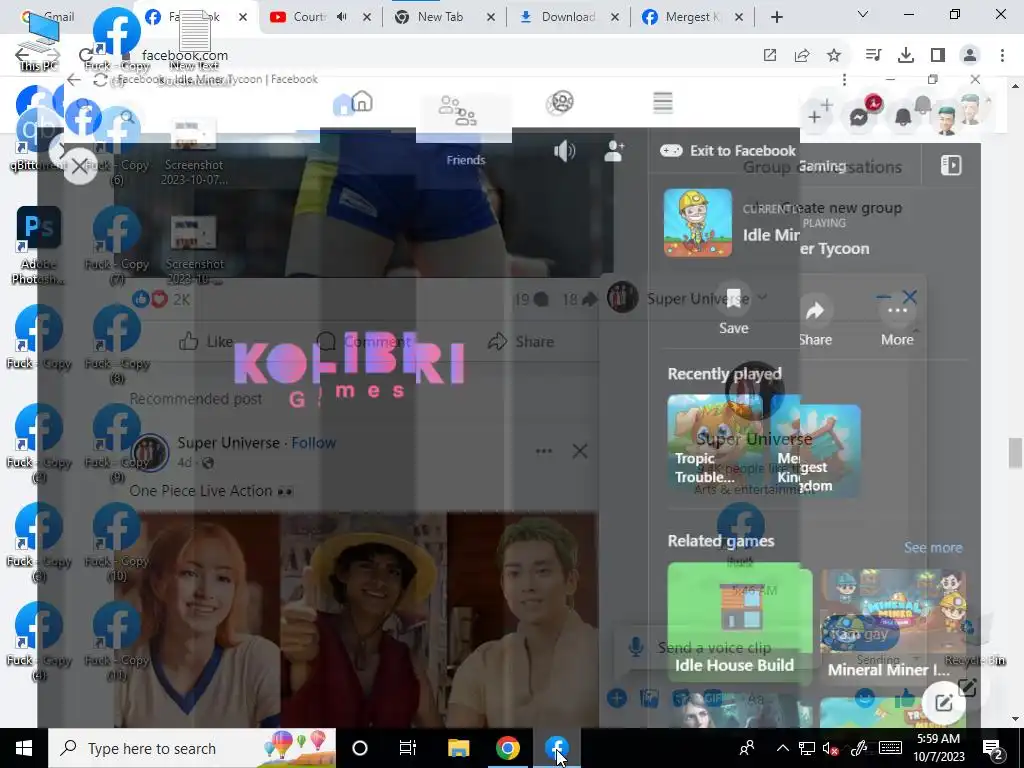
Task: Open Chrome three-dot menu
Action: [x=1002, y=56]
